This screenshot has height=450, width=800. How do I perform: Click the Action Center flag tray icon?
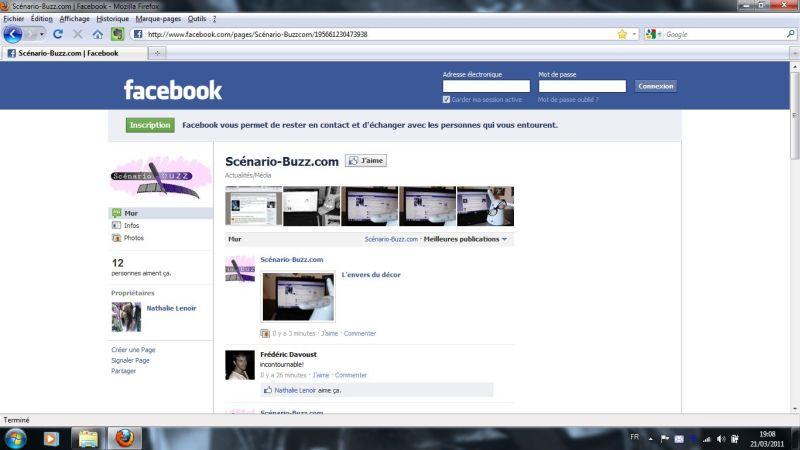pos(665,439)
